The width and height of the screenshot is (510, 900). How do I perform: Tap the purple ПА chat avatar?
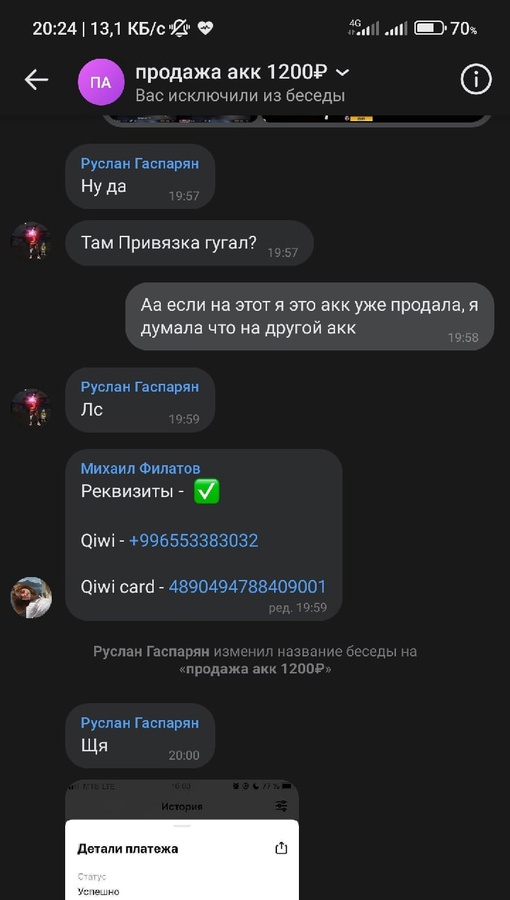tap(101, 82)
